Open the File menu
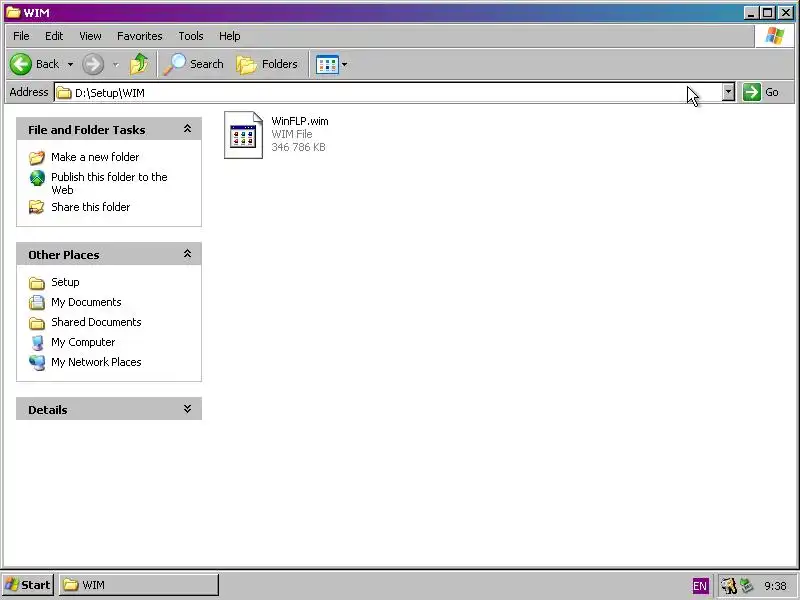The image size is (800, 600). pyautogui.click(x=21, y=36)
